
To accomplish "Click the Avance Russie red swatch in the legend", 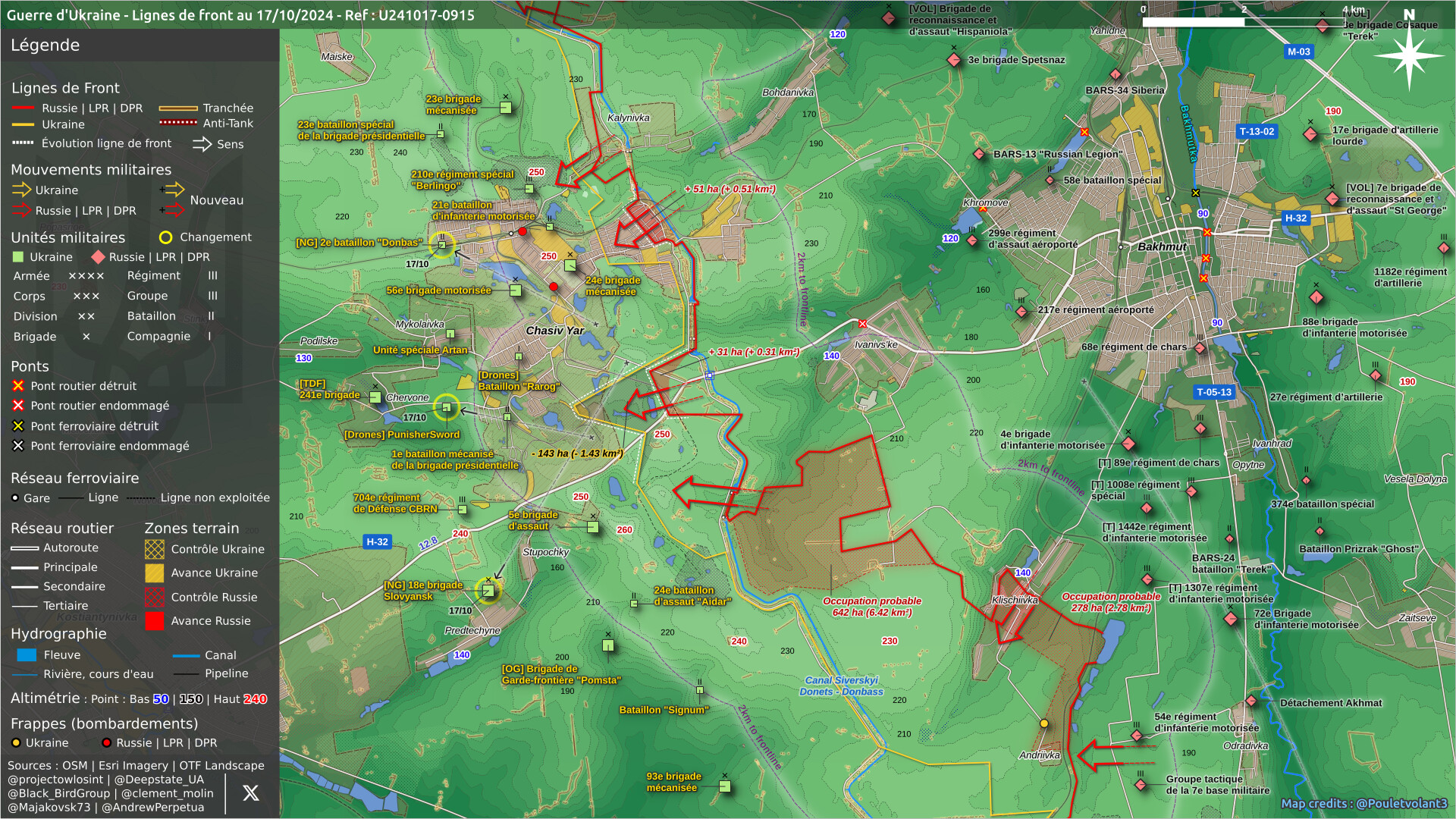I will coord(155,621).
